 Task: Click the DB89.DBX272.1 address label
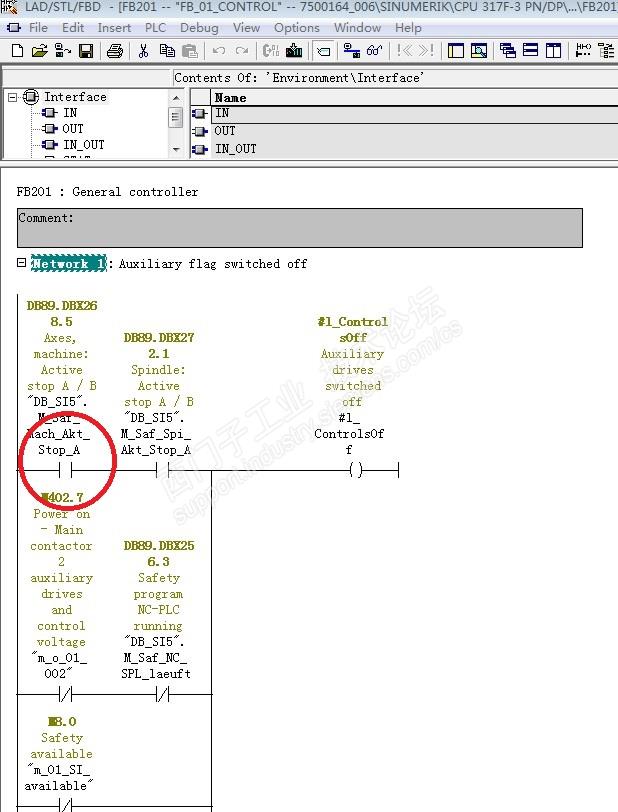(159, 345)
